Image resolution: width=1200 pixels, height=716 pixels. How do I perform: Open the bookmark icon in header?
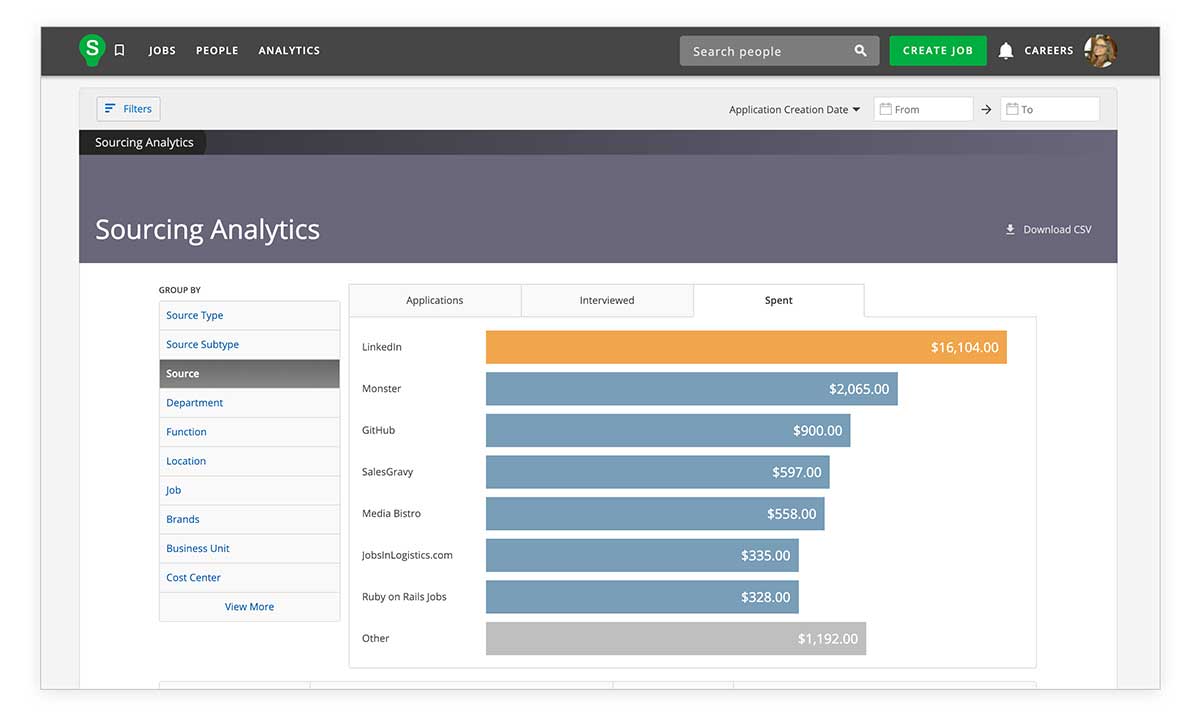(x=119, y=50)
